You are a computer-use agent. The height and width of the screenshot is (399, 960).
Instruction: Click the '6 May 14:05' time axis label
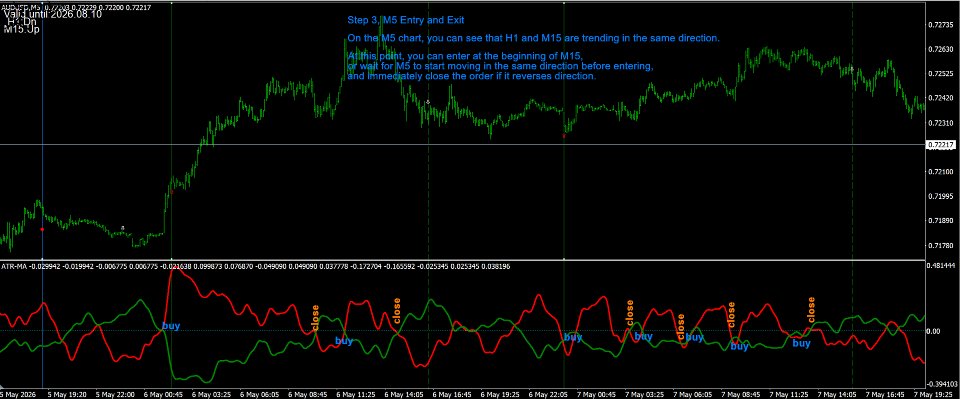click(x=403, y=394)
